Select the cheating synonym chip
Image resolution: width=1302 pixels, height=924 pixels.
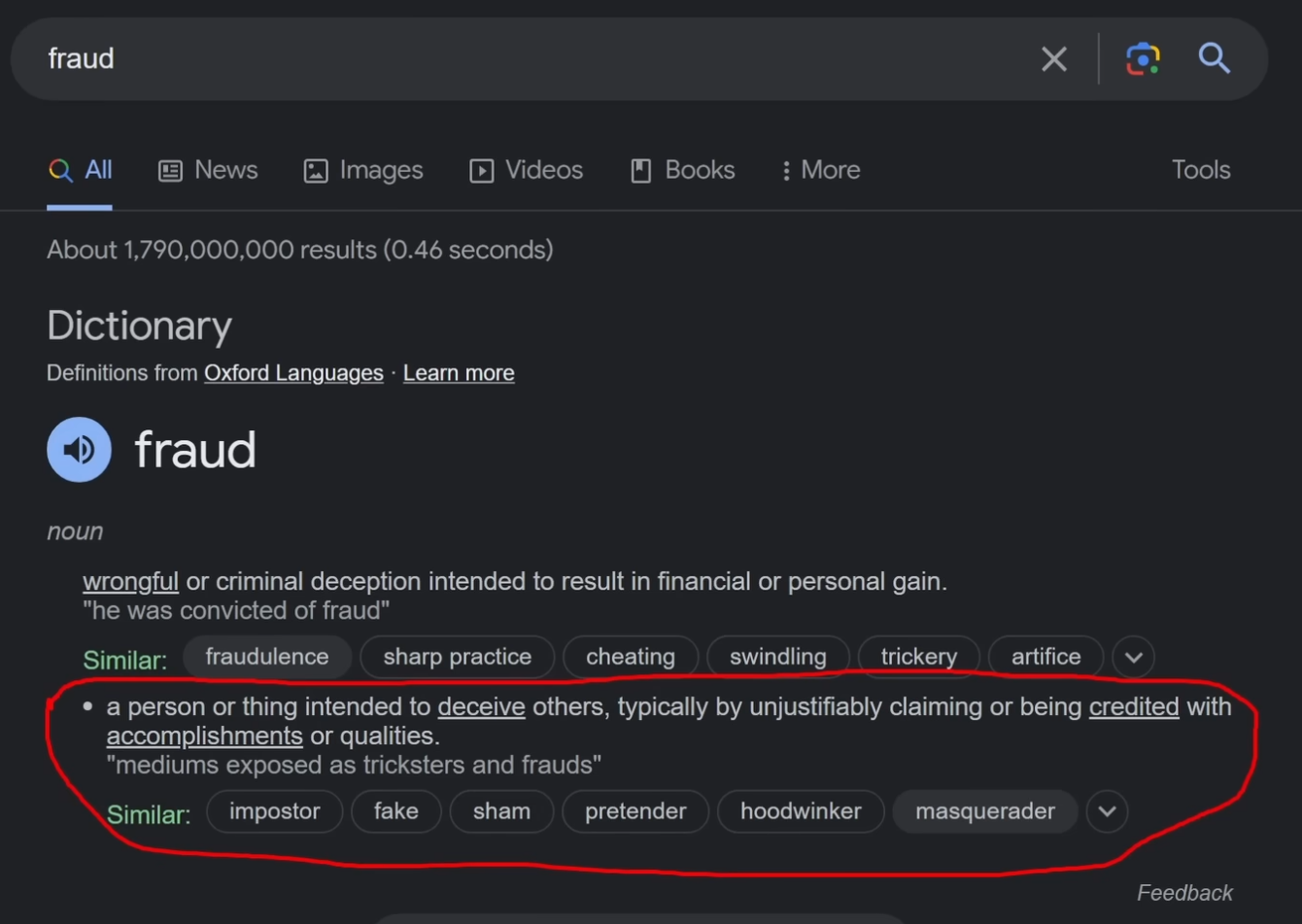(x=631, y=657)
